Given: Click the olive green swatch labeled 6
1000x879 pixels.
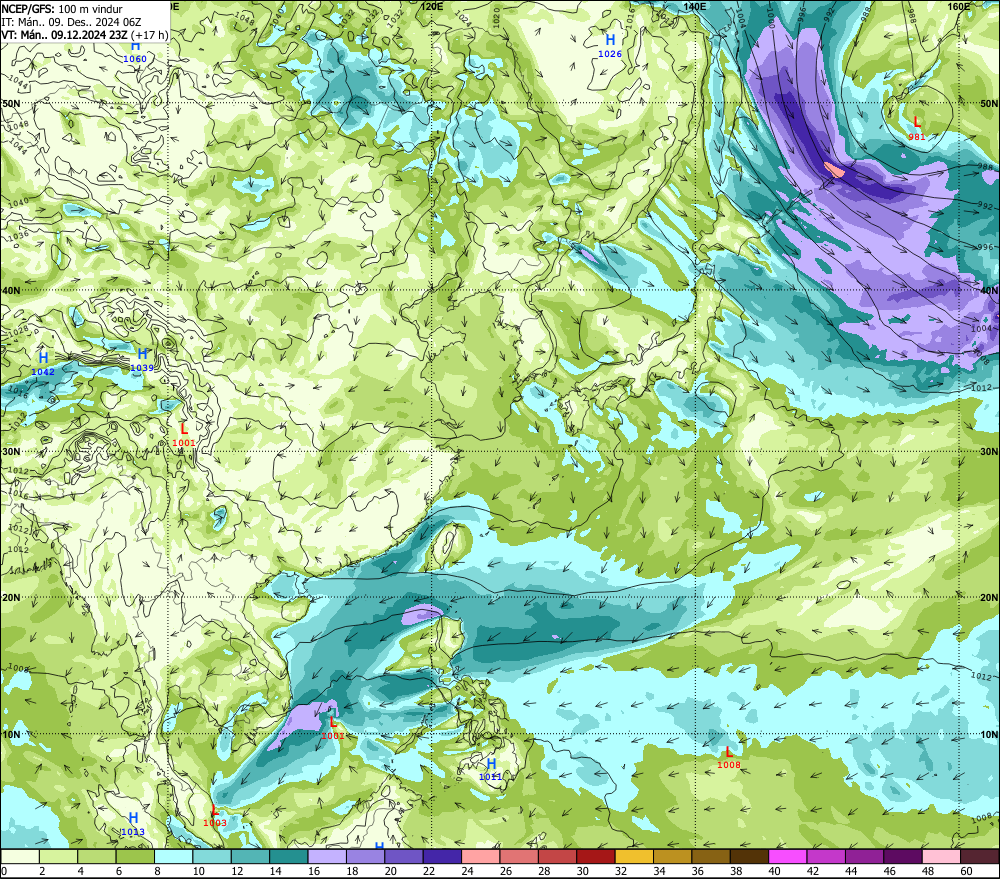Looking at the screenshot, I should click(135, 857).
